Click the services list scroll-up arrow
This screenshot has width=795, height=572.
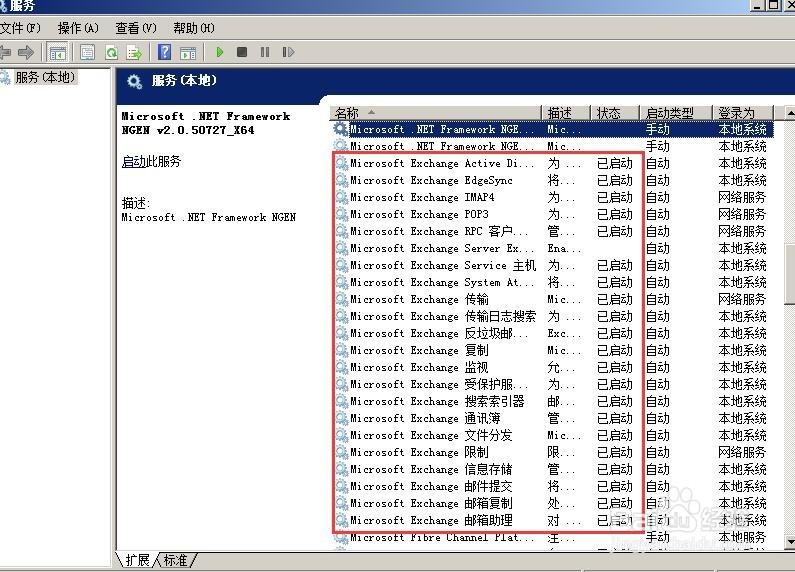pyautogui.click(x=789, y=113)
